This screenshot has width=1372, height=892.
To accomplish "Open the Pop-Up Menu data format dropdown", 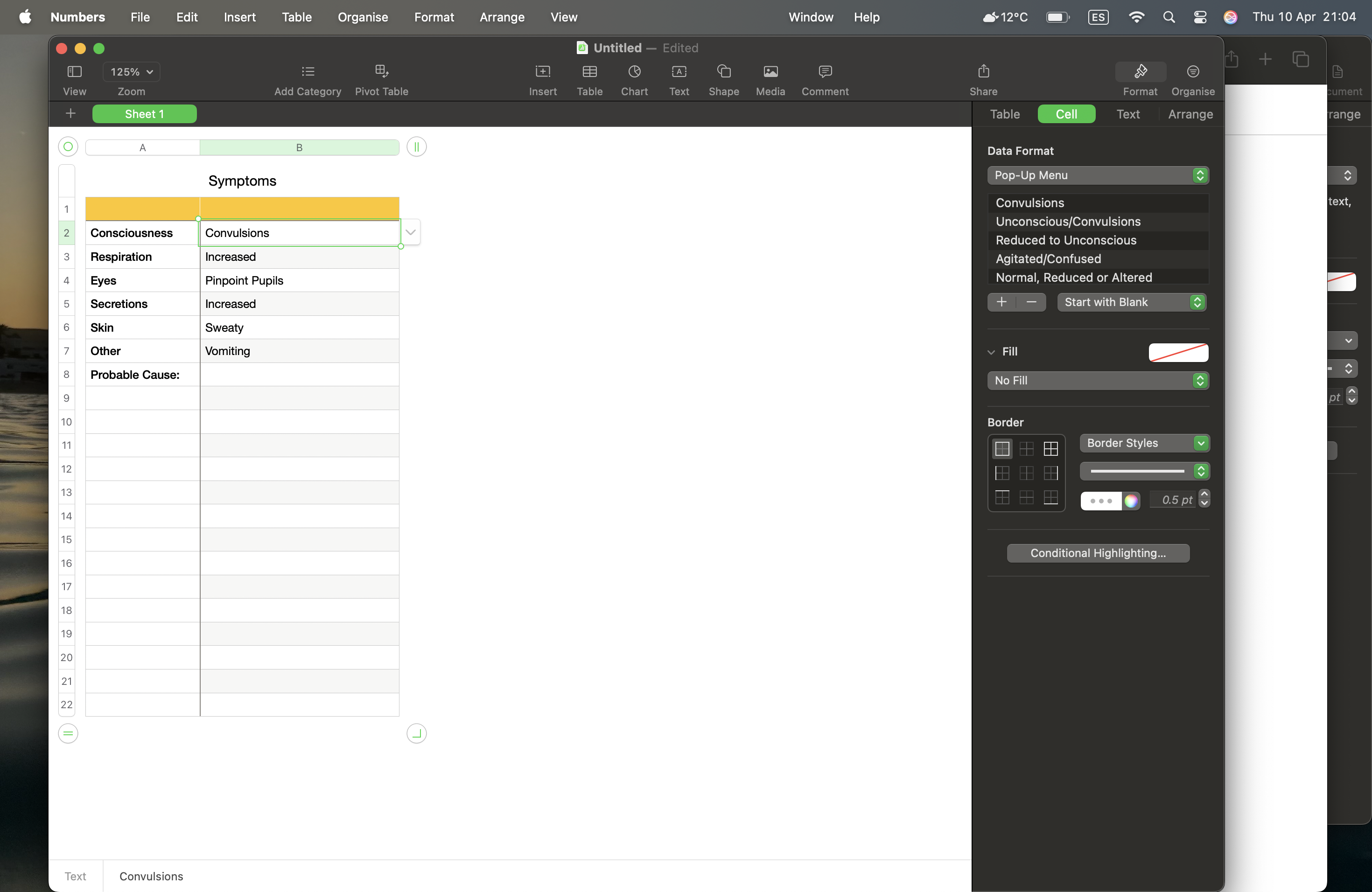I will click(1098, 175).
